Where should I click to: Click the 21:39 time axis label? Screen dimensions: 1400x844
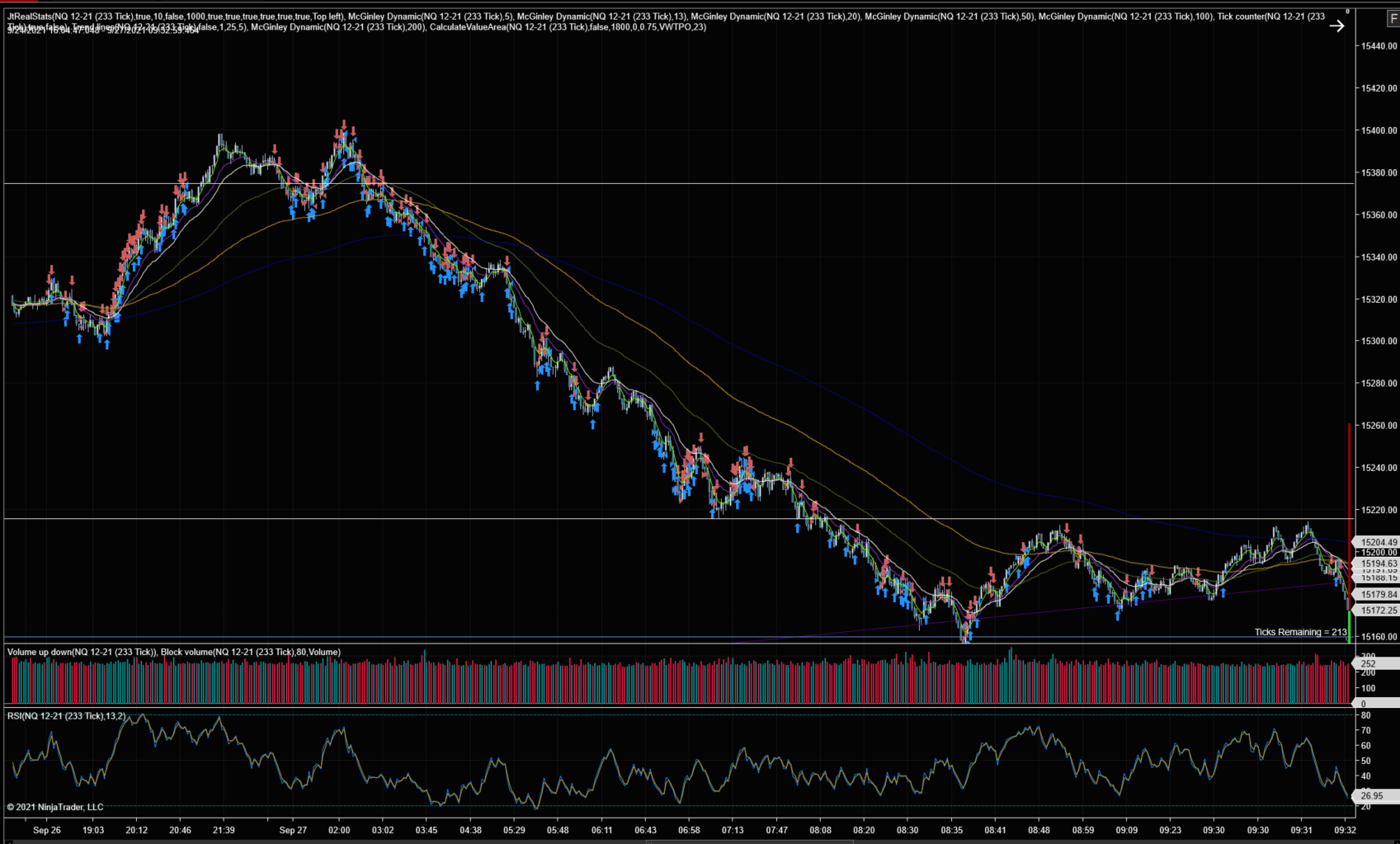tap(224, 830)
